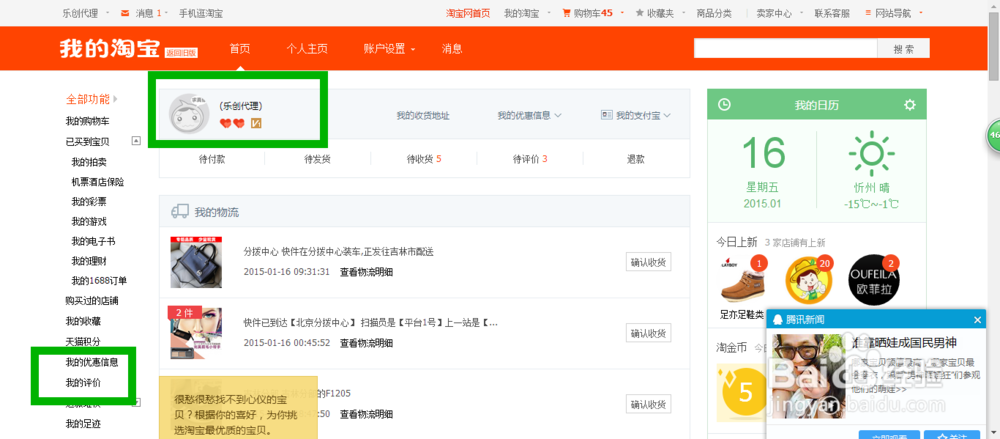Open the handbag product thumbnail

click(x=196, y=262)
